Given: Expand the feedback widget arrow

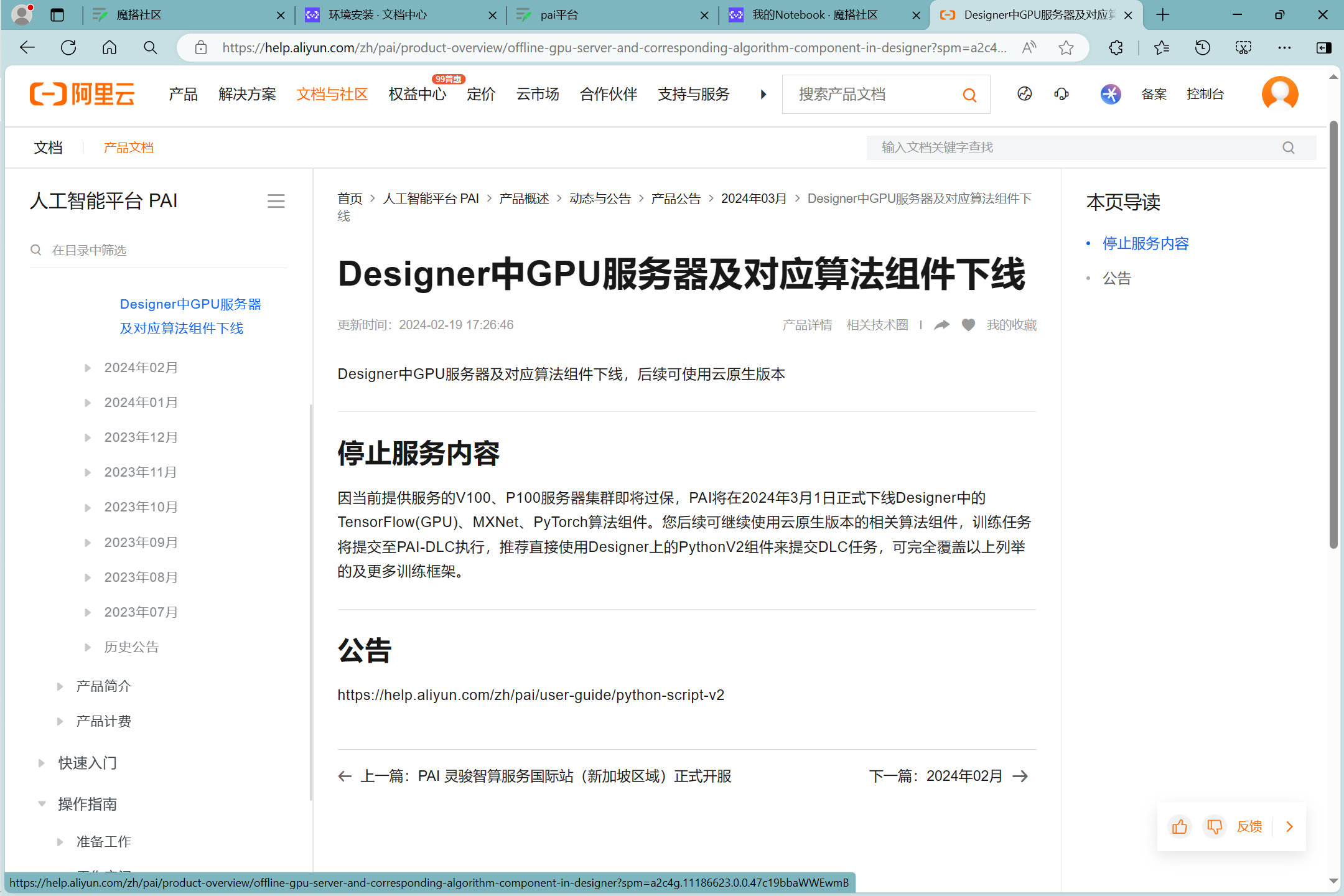Looking at the screenshot, I should click(x=1289, y=827).
